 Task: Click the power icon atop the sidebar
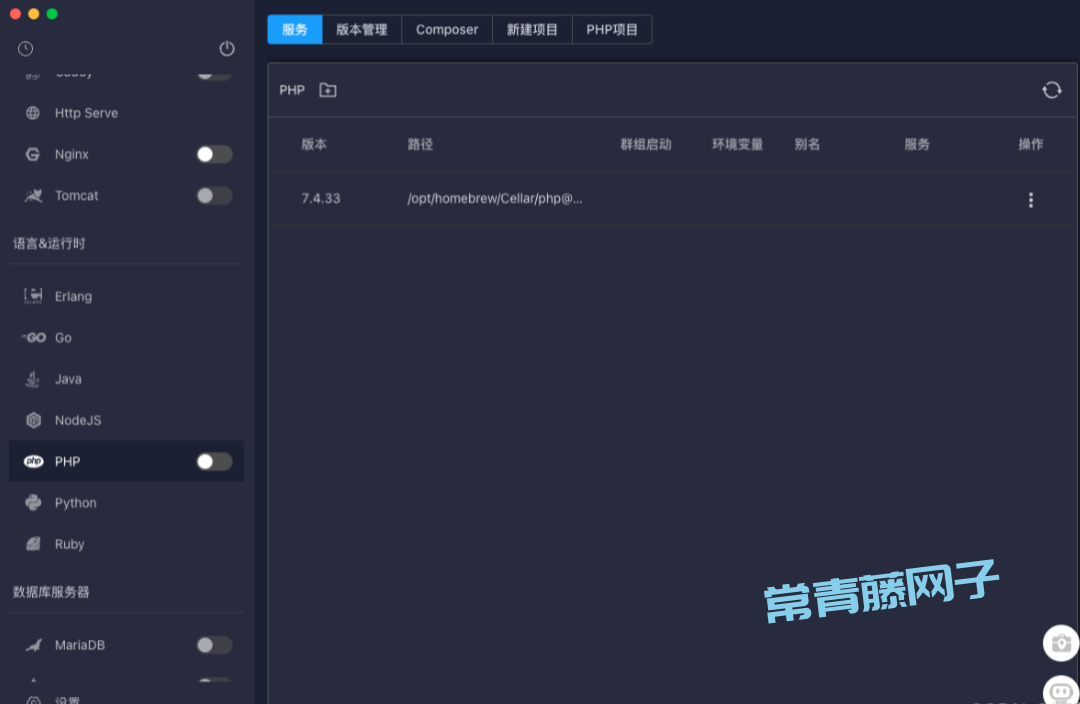tap(227, 47)
